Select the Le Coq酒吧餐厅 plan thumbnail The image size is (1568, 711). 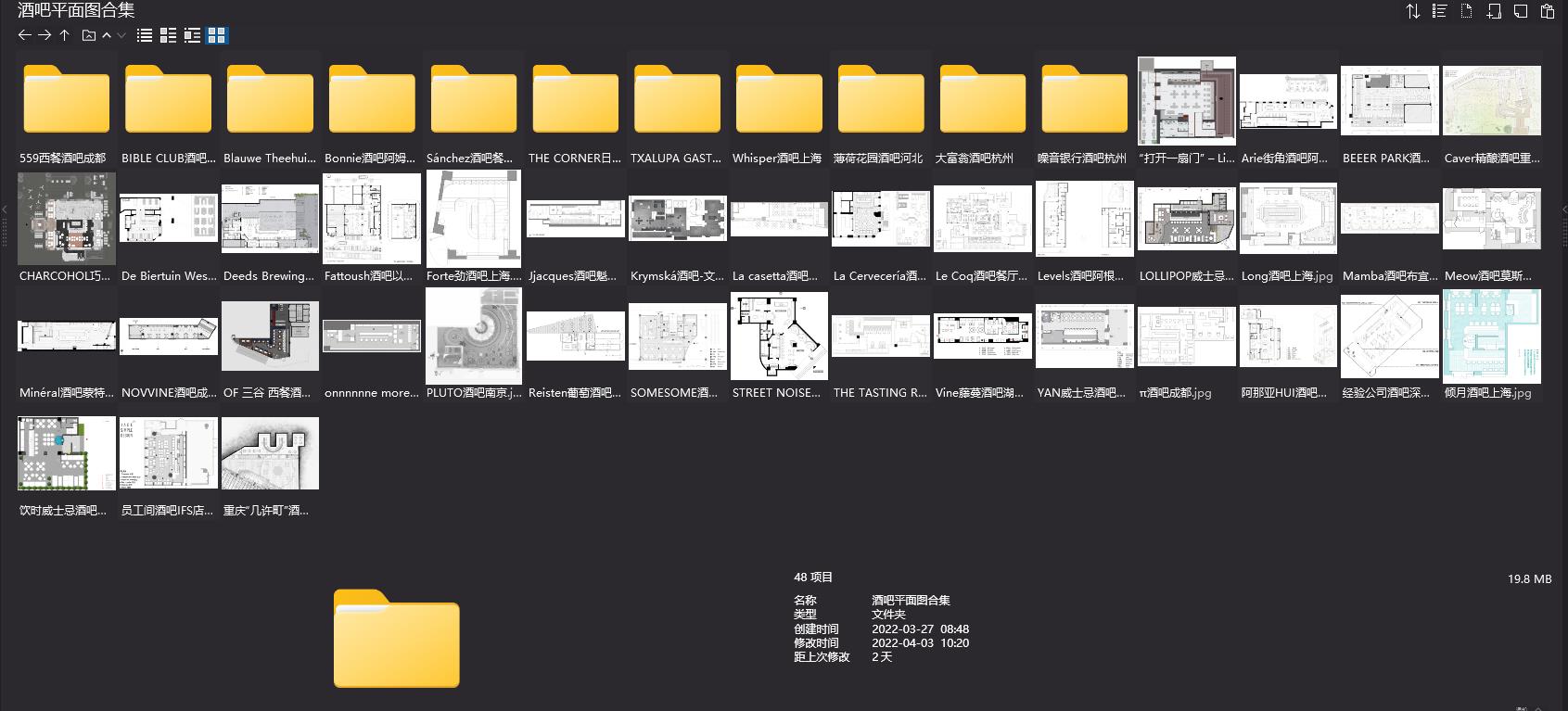[x=983, y=219]
